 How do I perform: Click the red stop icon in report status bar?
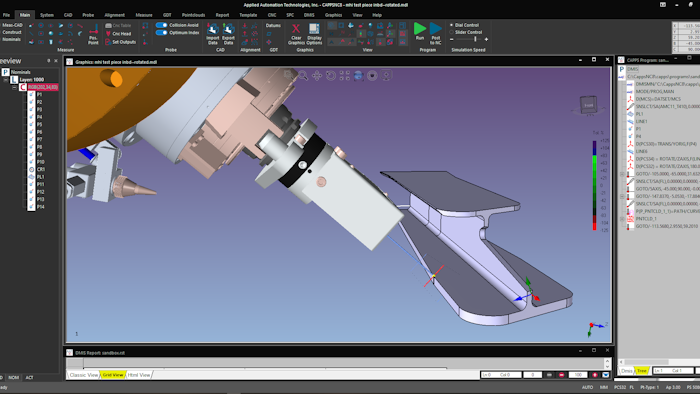(562, 375)
